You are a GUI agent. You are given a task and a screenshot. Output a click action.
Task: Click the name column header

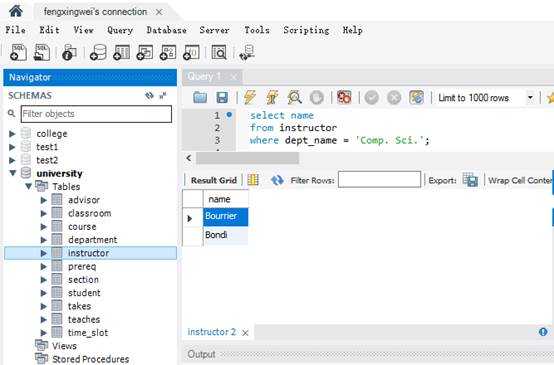(x=226, y=199)
